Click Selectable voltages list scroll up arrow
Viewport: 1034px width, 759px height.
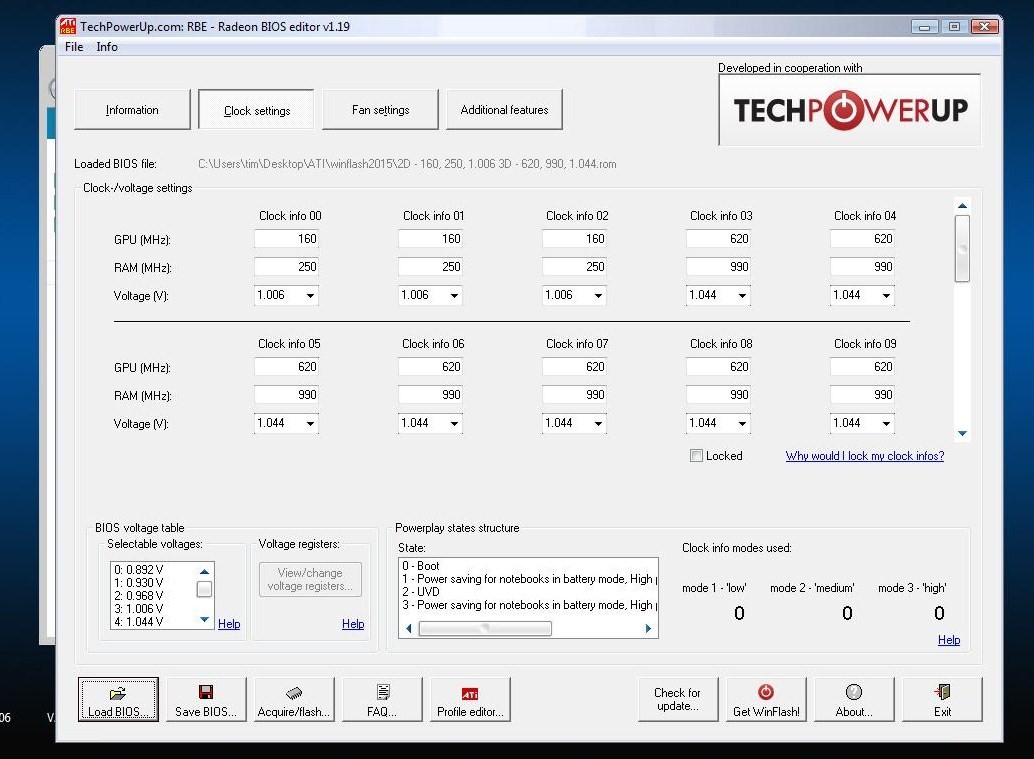204,571
